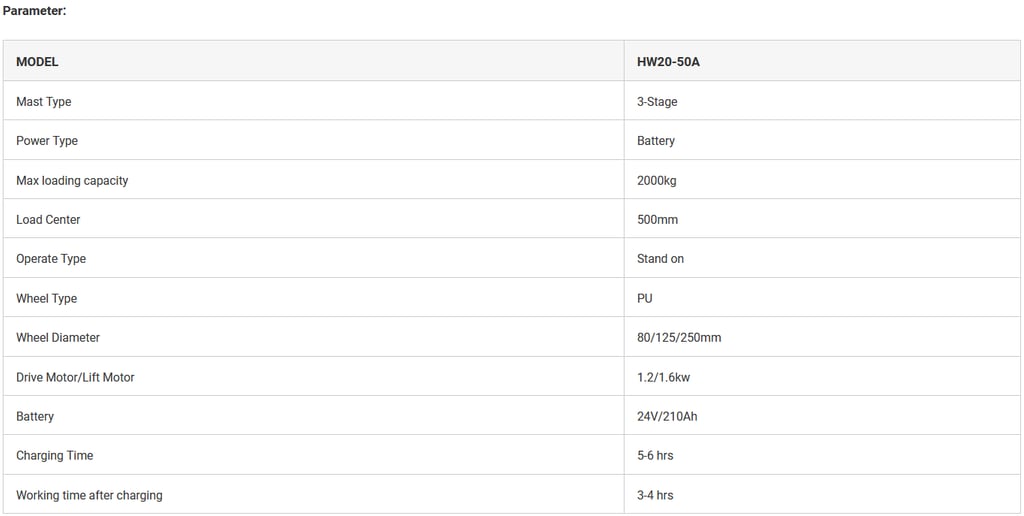Click the Drive Motor/Lift Motor label
1024x516 pixels.
[75, 378]
